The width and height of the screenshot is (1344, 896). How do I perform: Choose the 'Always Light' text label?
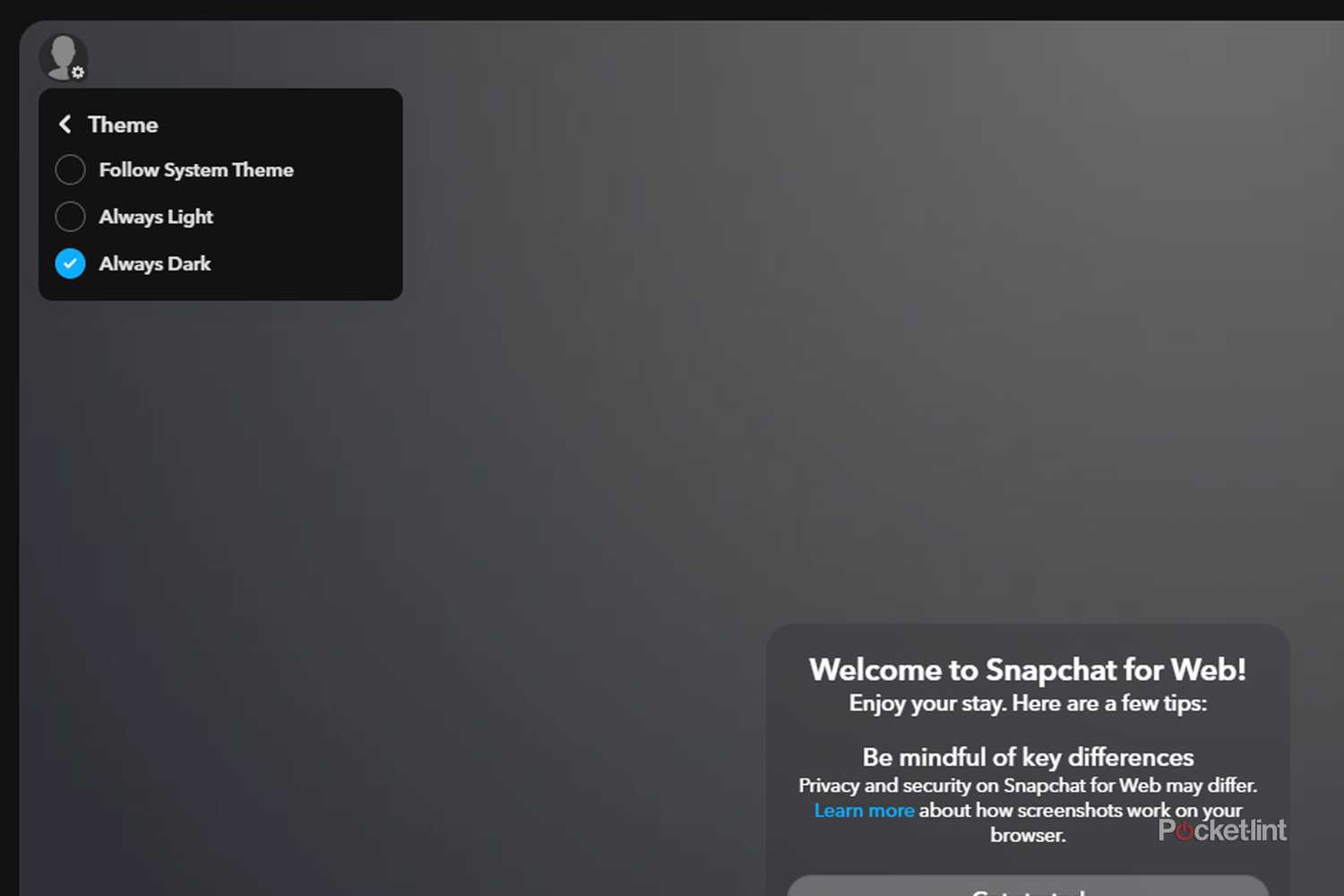coord(156,217)
